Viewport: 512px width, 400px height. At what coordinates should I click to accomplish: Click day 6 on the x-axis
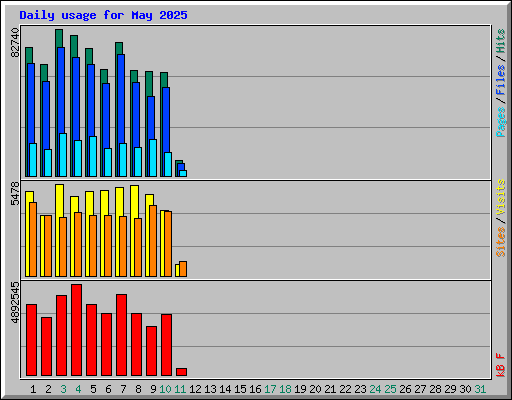[108, 389]
